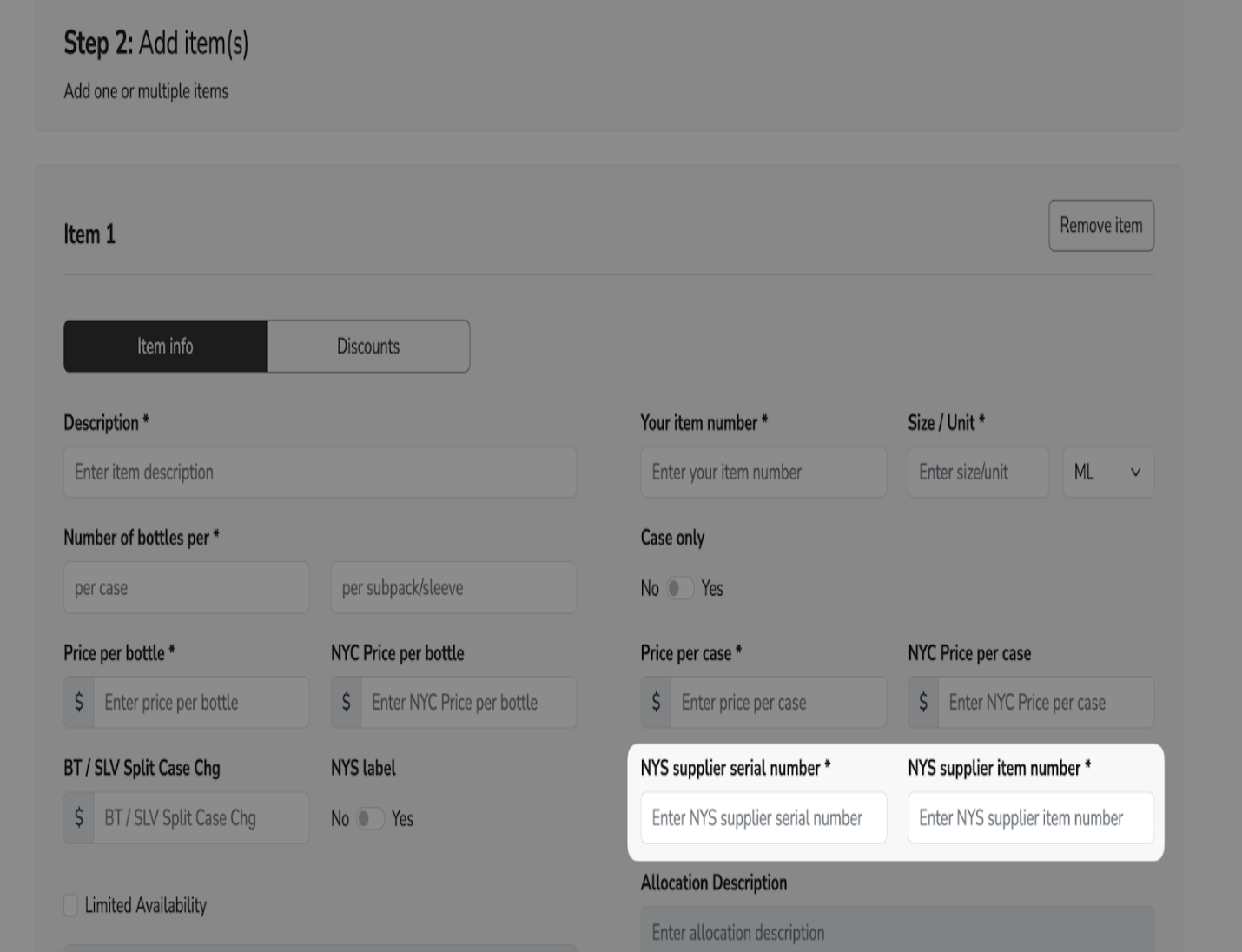Switch to the Discounts tab
Screen dimensions: 1242x952
(368, 346)
